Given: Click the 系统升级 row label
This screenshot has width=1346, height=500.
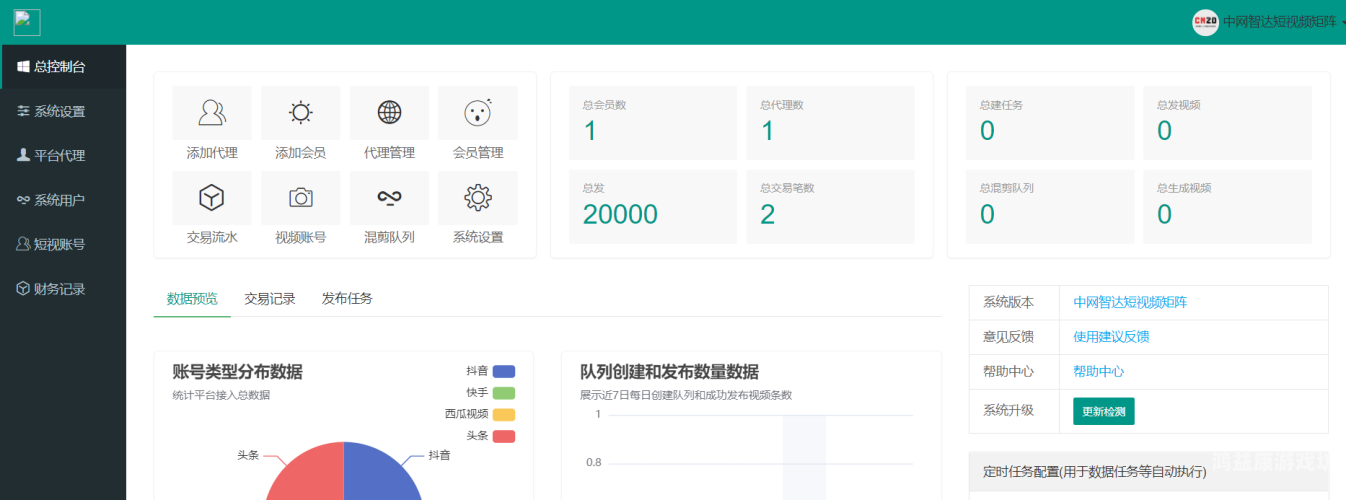Looking at the screenshot, I should click(1008, 410).
